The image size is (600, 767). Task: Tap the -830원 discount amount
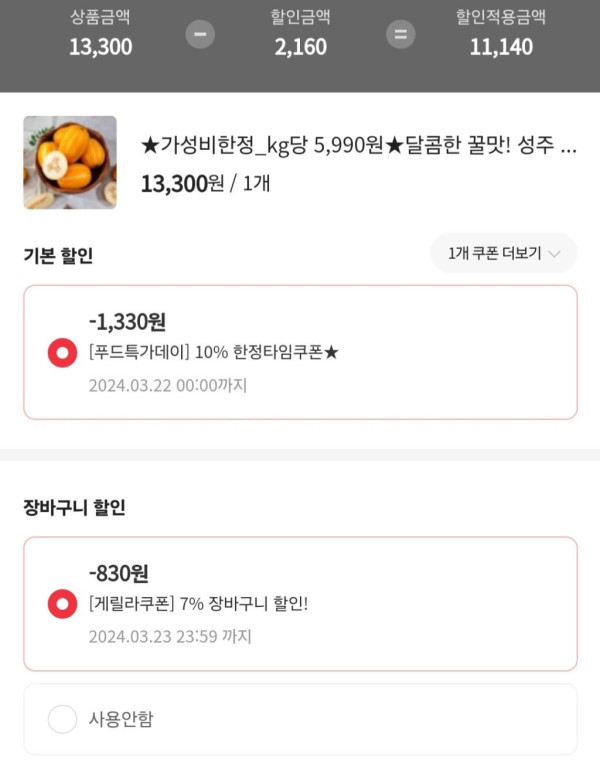119,573
